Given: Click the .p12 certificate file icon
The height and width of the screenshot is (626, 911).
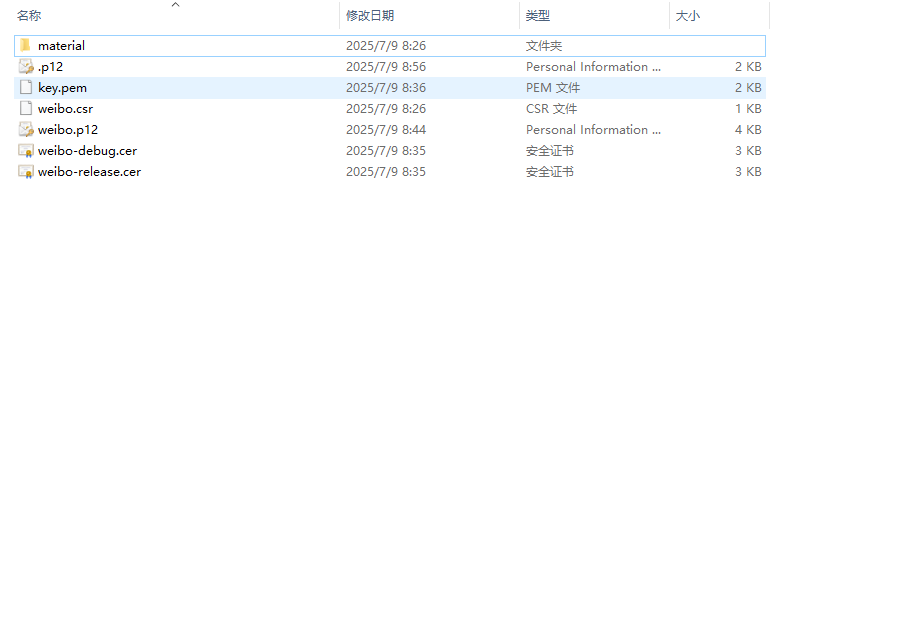Looking at the screenshot, I should [x=26, y=66].
